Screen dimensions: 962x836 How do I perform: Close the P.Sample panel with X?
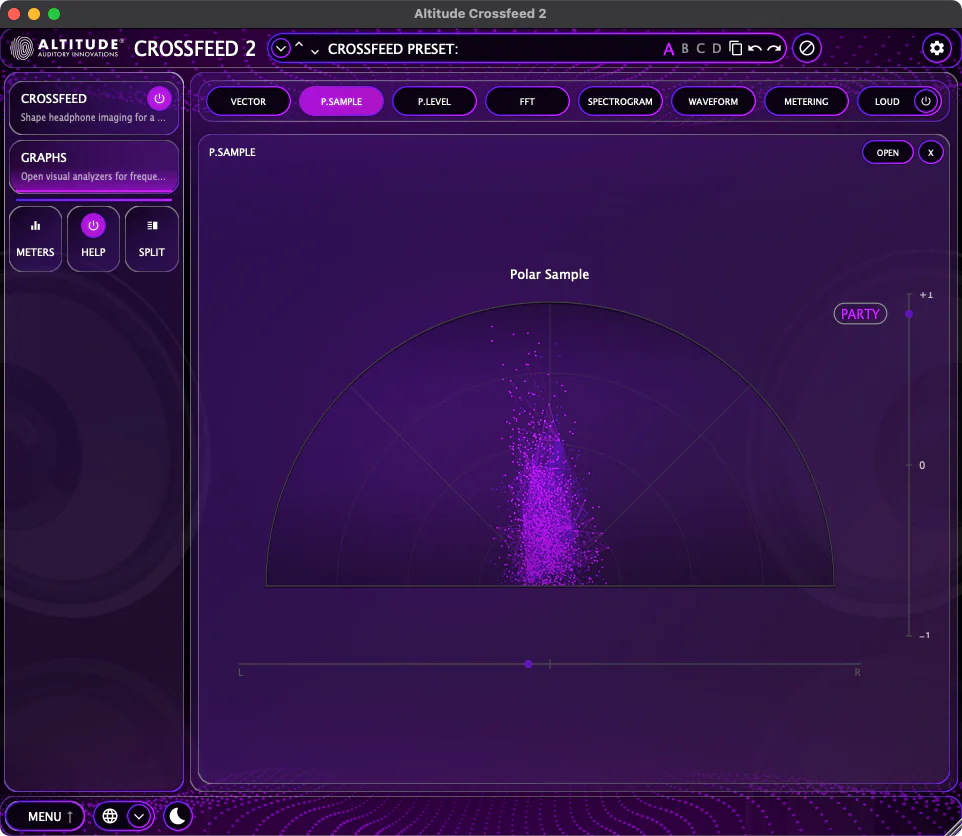931,153
